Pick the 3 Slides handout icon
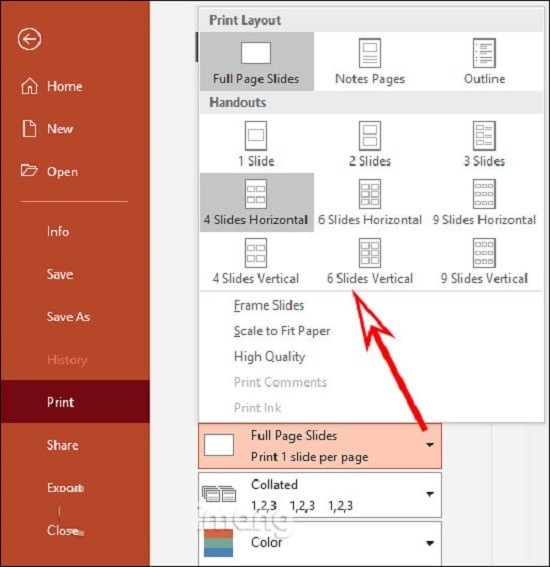Image resolution: width=550 pixels, height=567 pixels. point(484,136)
